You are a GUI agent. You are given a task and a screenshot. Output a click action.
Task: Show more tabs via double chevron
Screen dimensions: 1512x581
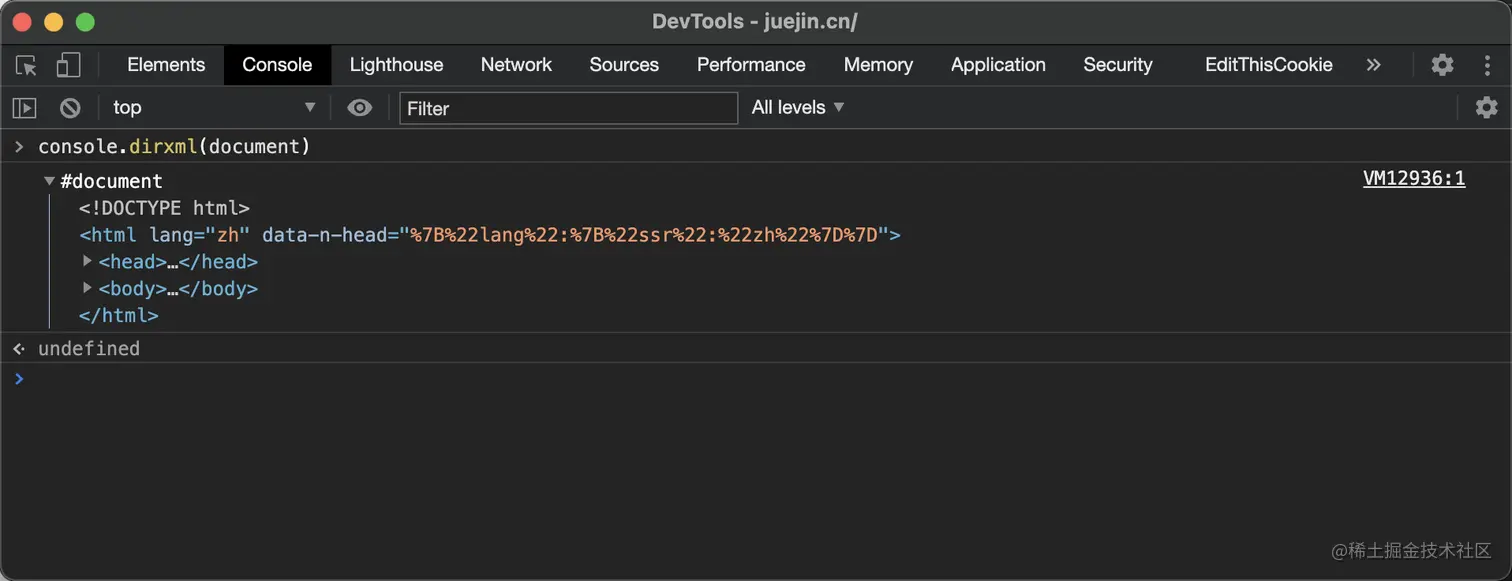[1373, 65]
